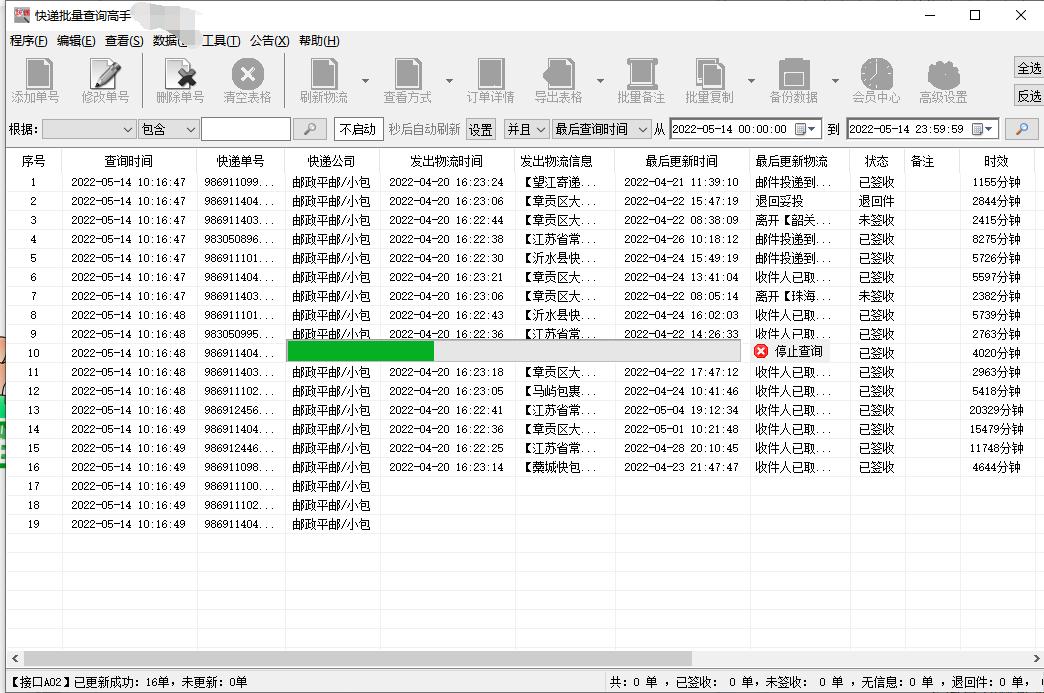Expand the 最后查询时间 dropdown
The height and width of the screenshot is (693, 1044).
[598, 129]
